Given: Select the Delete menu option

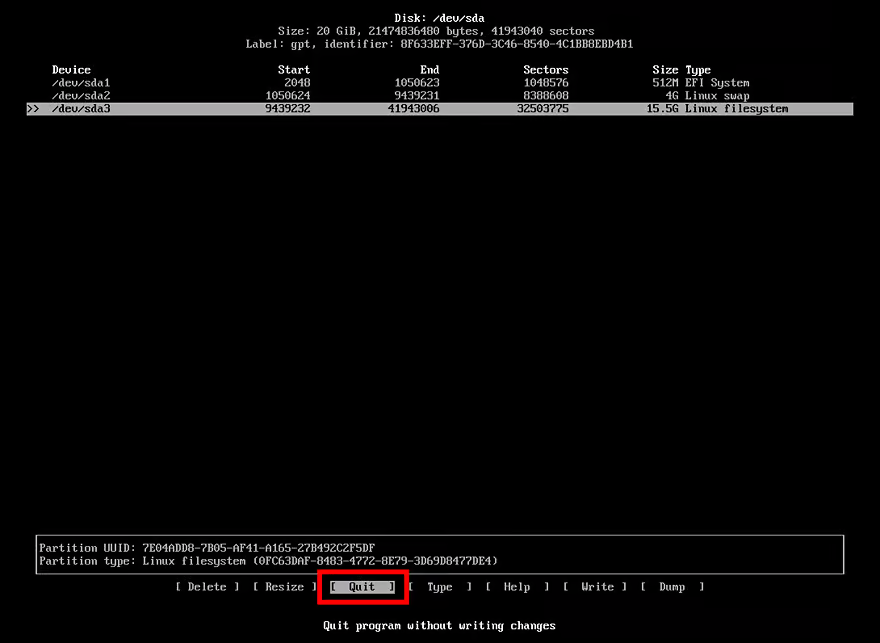Looking at the screenshot, I should [x=207, y=587].
